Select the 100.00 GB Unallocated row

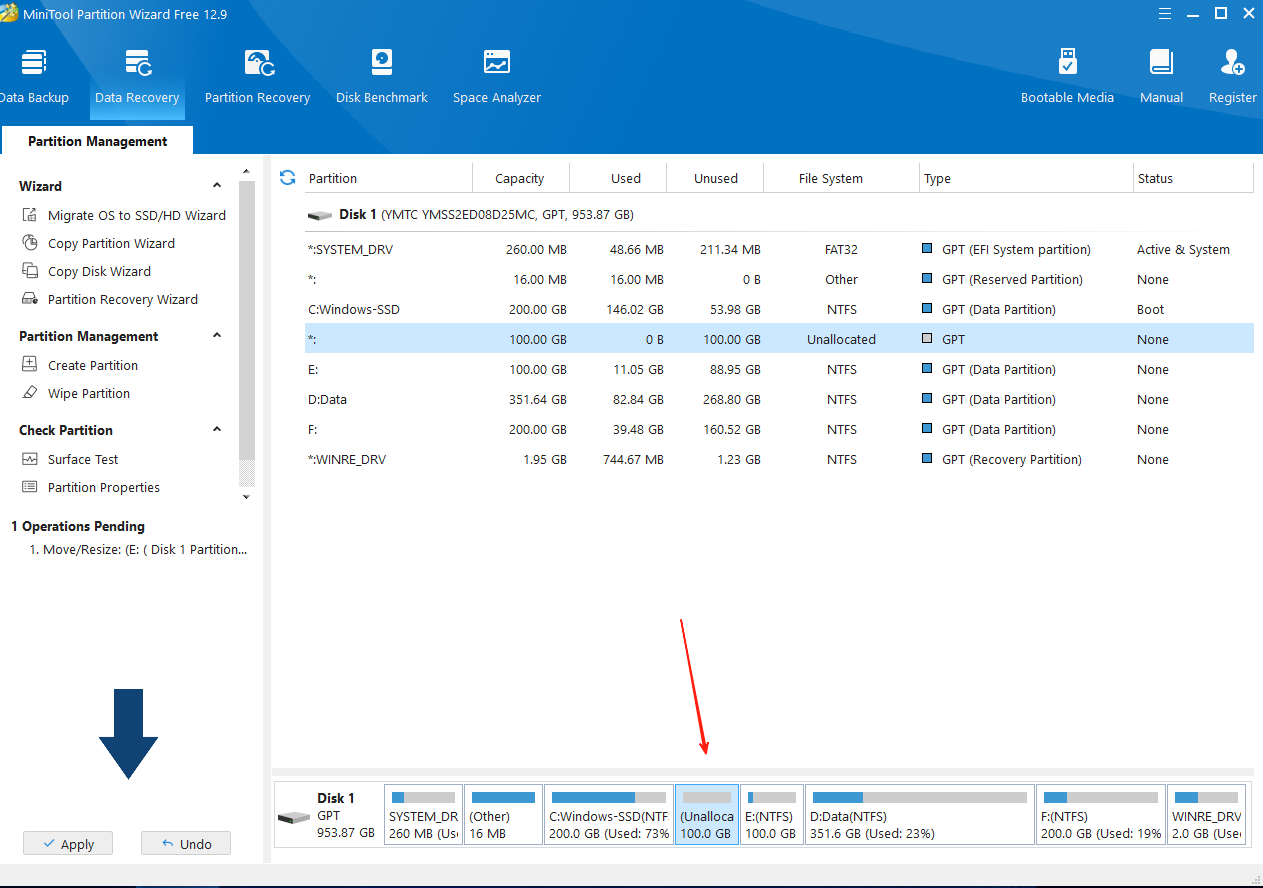(779, 339)
